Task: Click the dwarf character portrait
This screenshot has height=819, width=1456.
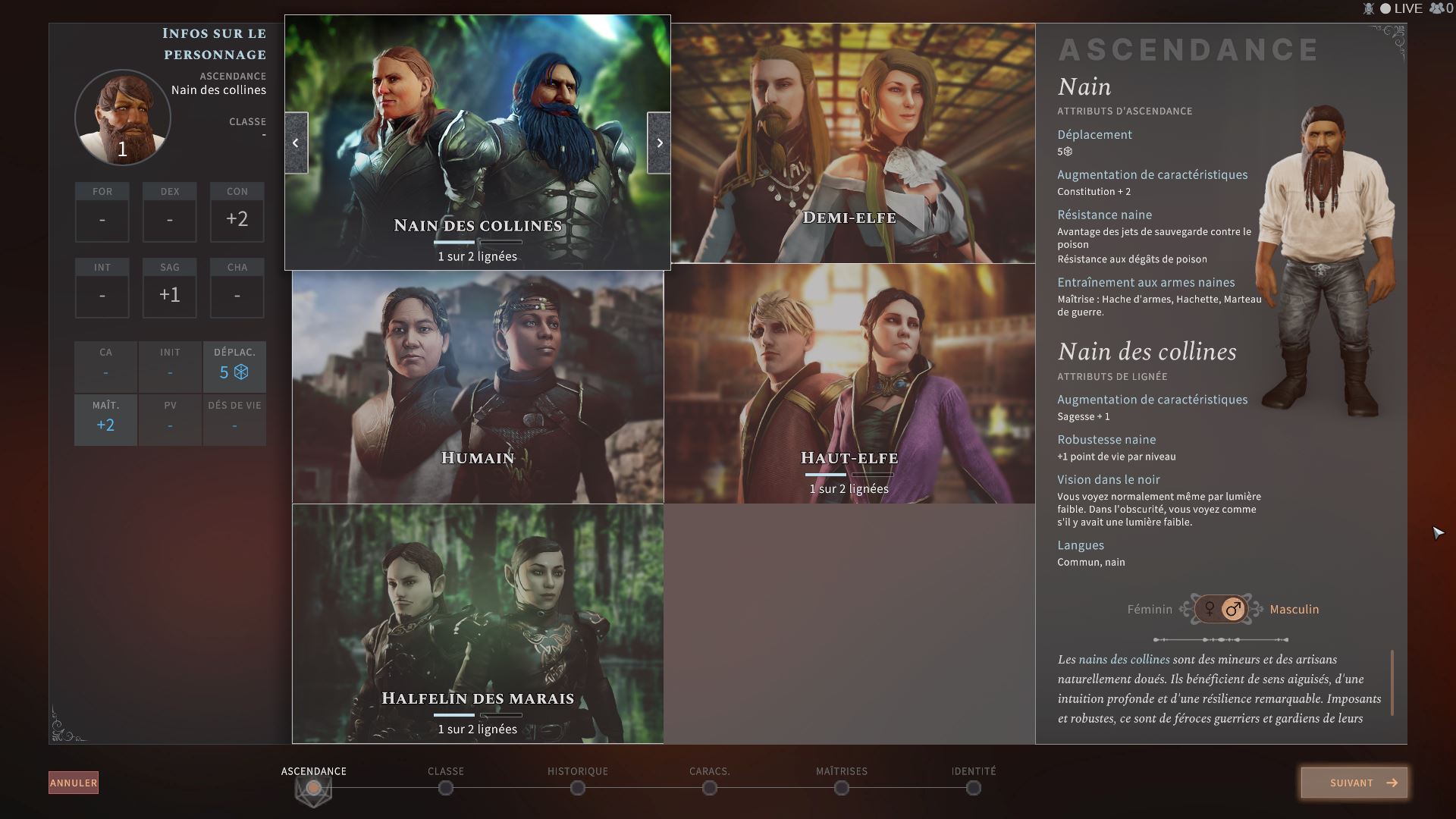Action: pyautogui.click(x=123, y=117)
